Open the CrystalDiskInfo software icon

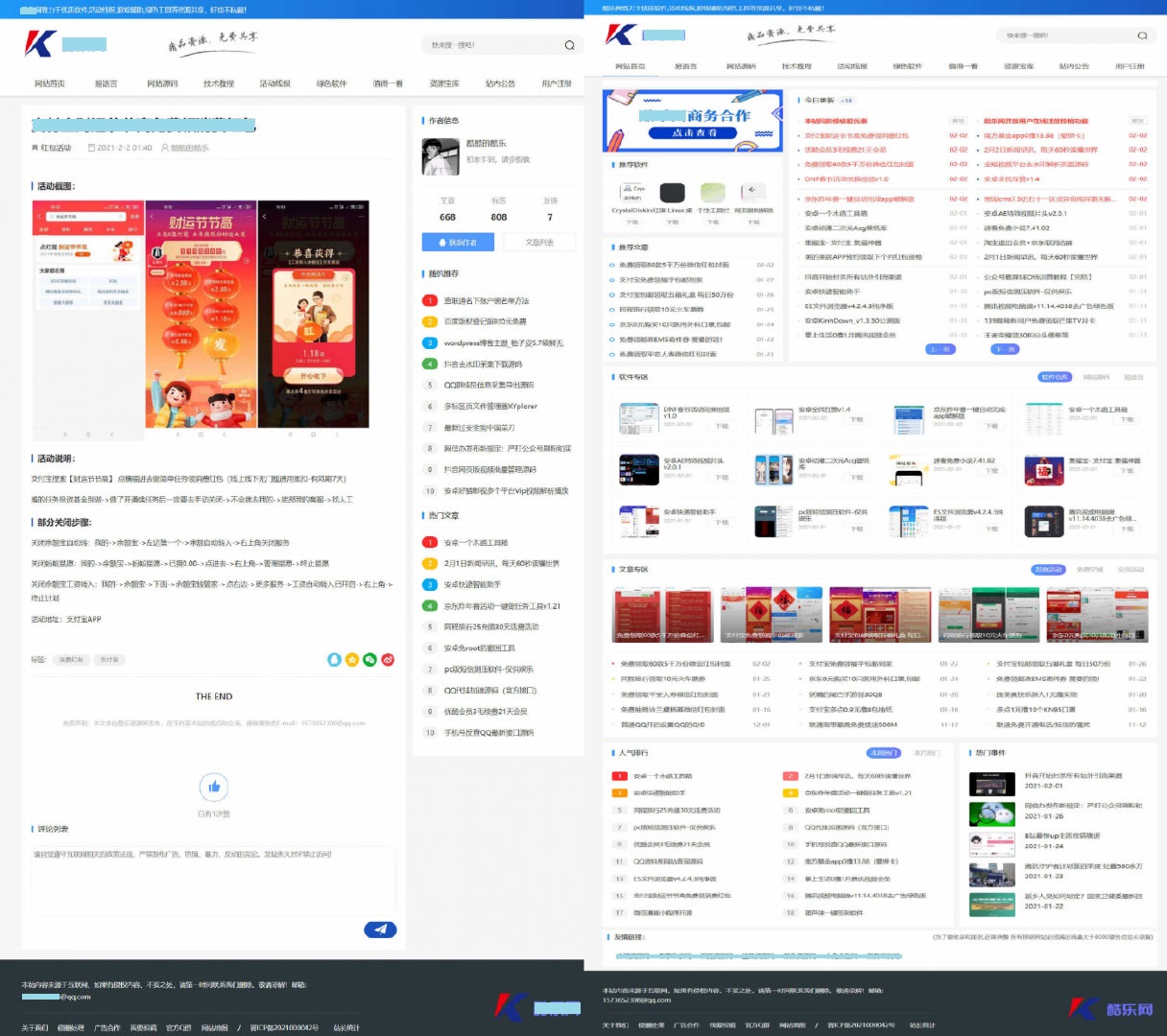tap(631, 193)
